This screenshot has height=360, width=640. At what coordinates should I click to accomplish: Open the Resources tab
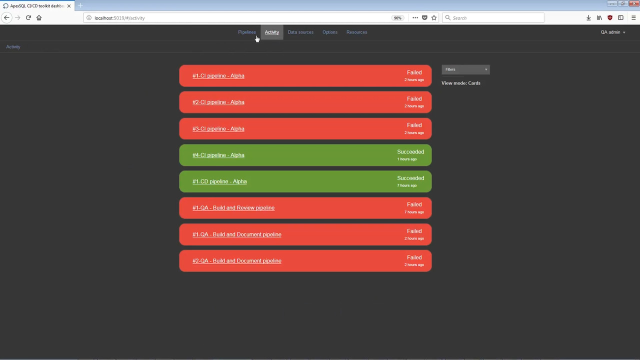tap(357, 32)
